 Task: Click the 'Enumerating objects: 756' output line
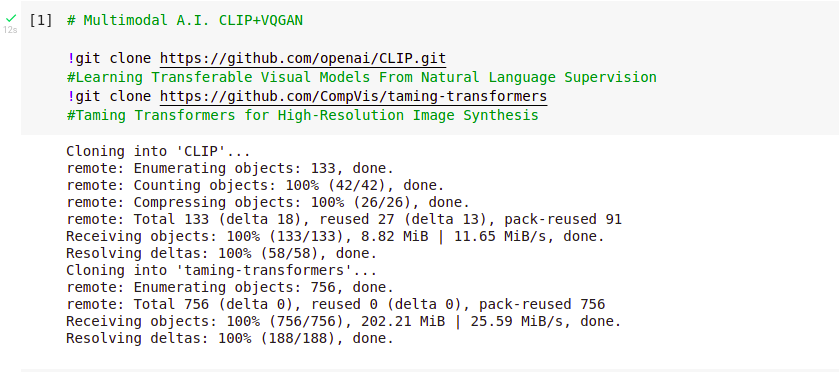coord(230,287)
